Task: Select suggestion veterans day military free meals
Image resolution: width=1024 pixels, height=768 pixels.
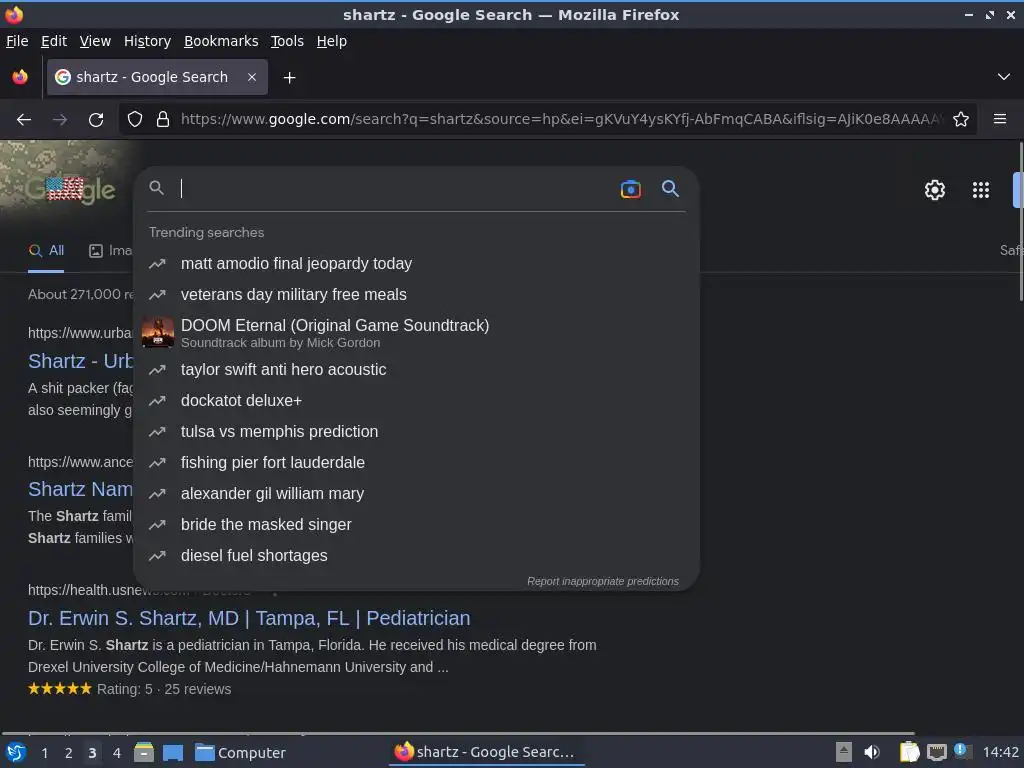Action: click(416, 295)
